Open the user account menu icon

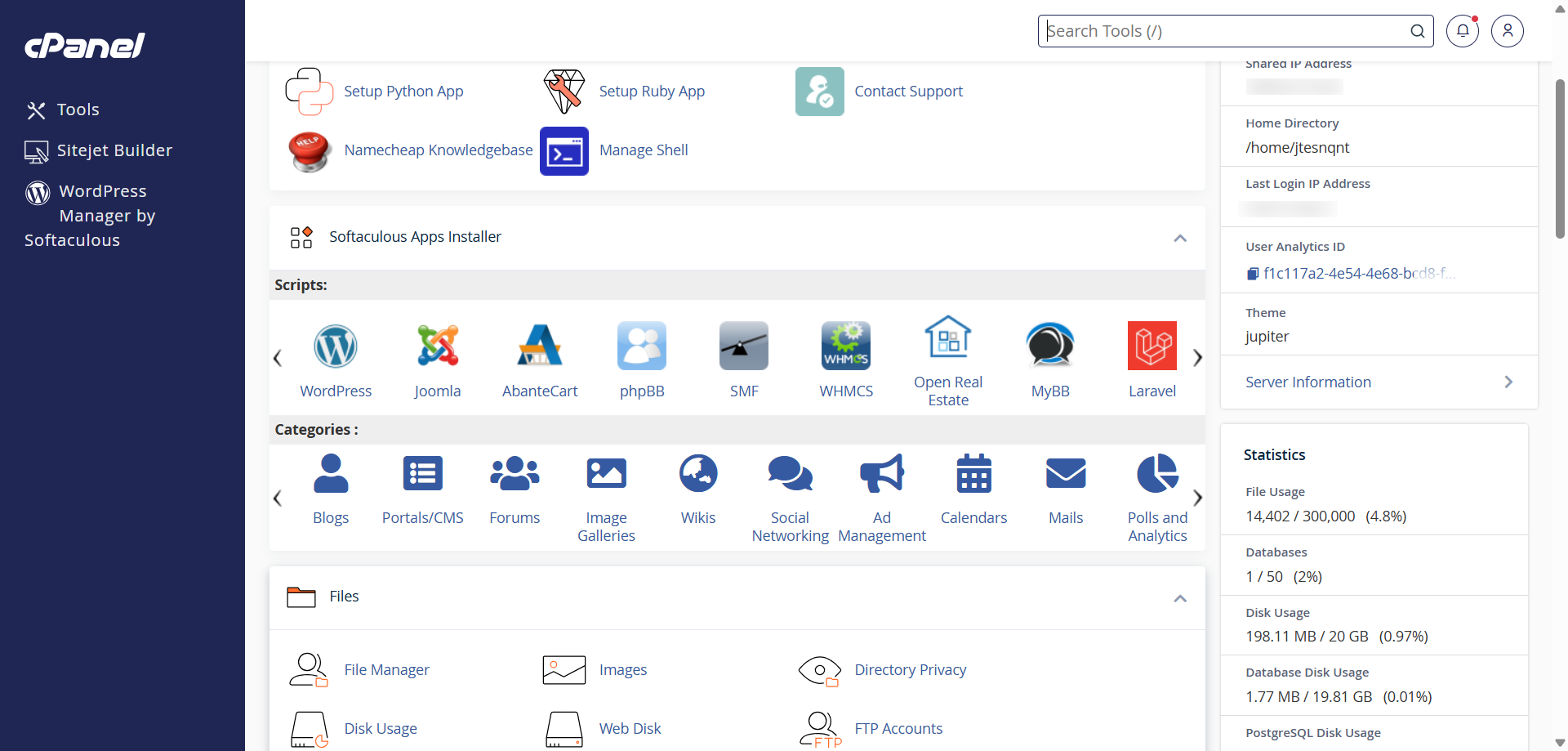click(1508, 31)
